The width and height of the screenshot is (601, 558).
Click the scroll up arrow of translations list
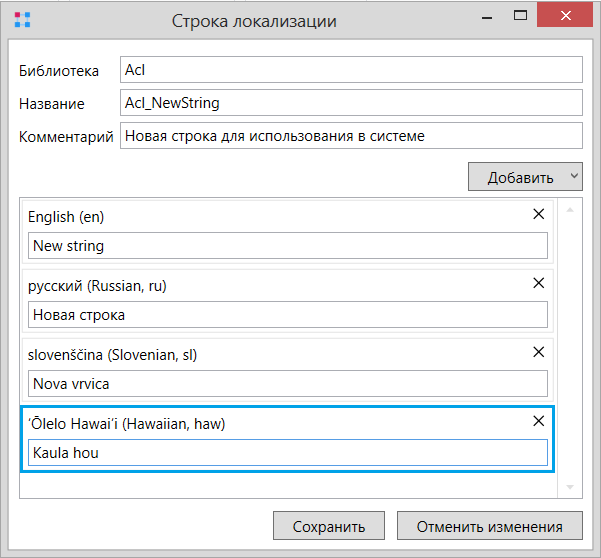[x=570, y=210]
